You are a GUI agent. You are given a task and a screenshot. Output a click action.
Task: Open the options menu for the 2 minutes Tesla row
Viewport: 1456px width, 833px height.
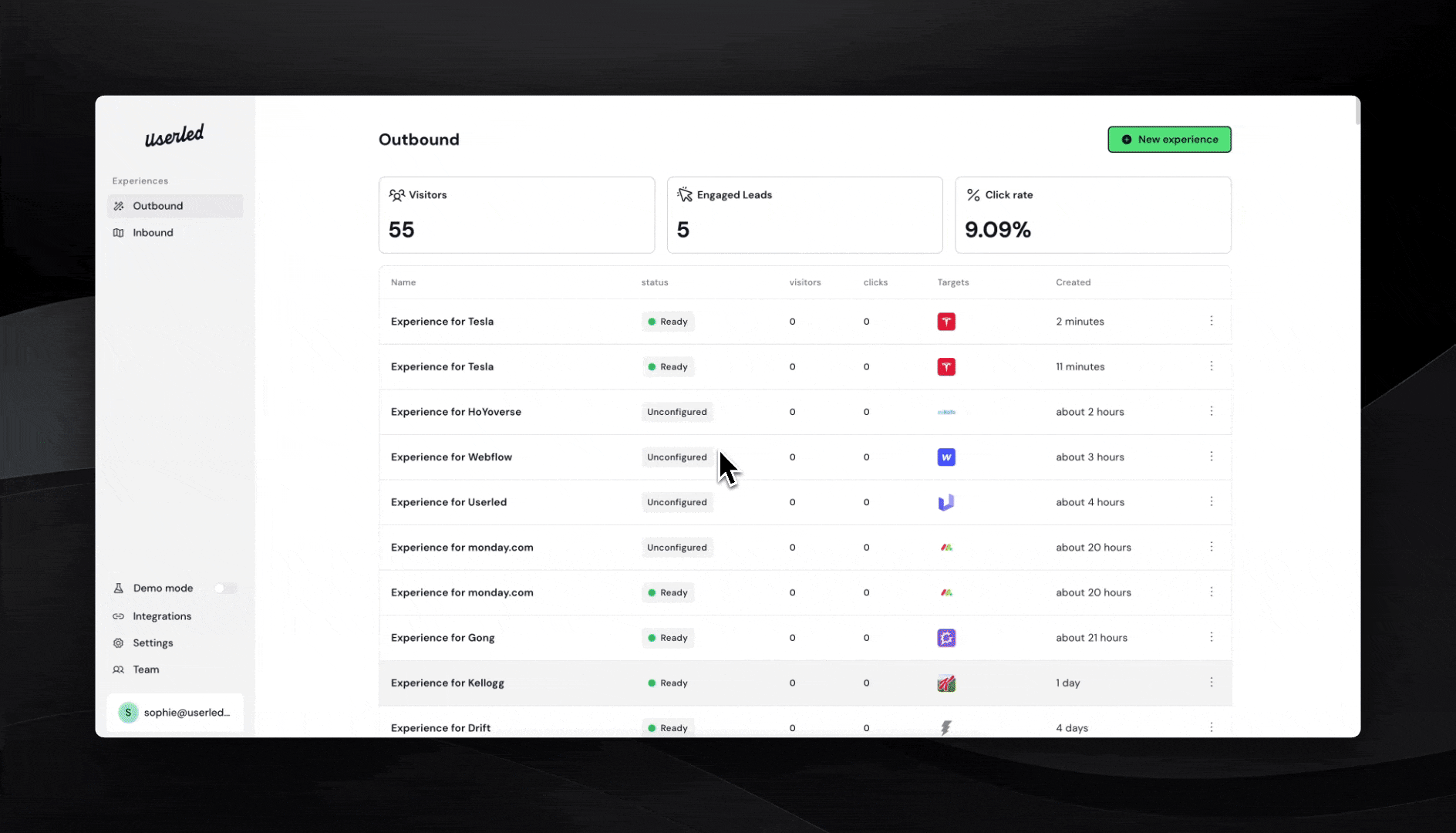pos(1212,321)
